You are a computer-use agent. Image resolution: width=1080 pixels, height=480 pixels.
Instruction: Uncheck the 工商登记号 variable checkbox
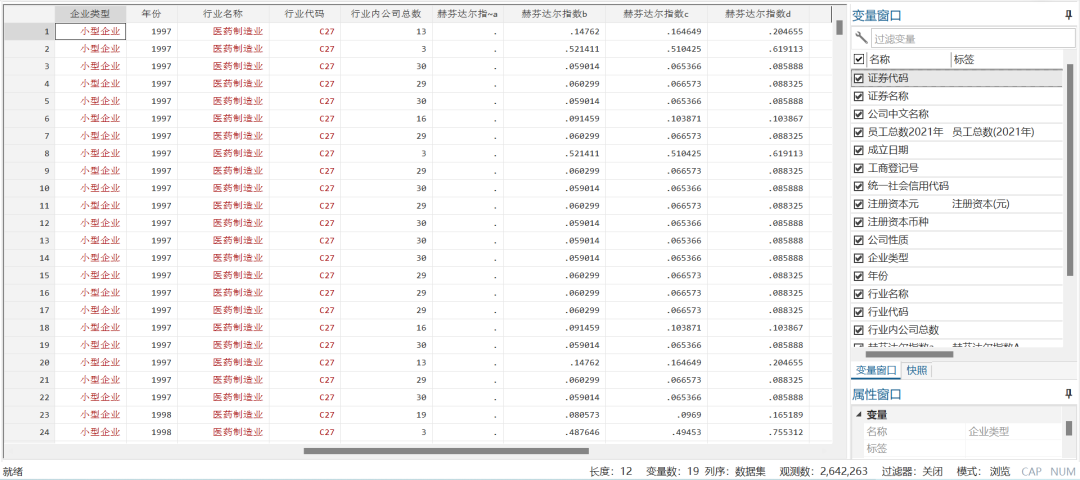(858, 168)
